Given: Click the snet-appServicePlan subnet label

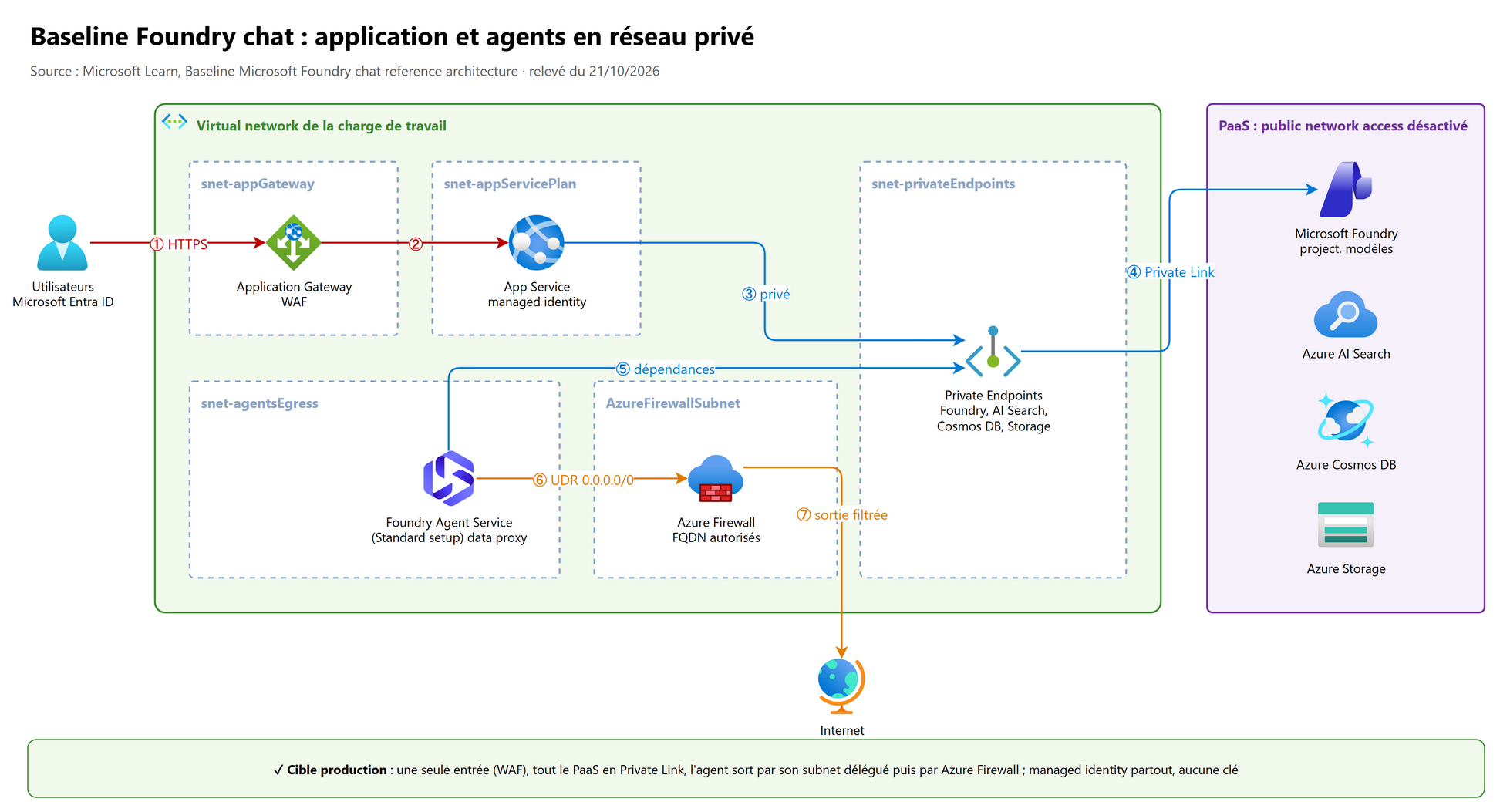Looking at the screenshot, I should (x=510, y=184).
